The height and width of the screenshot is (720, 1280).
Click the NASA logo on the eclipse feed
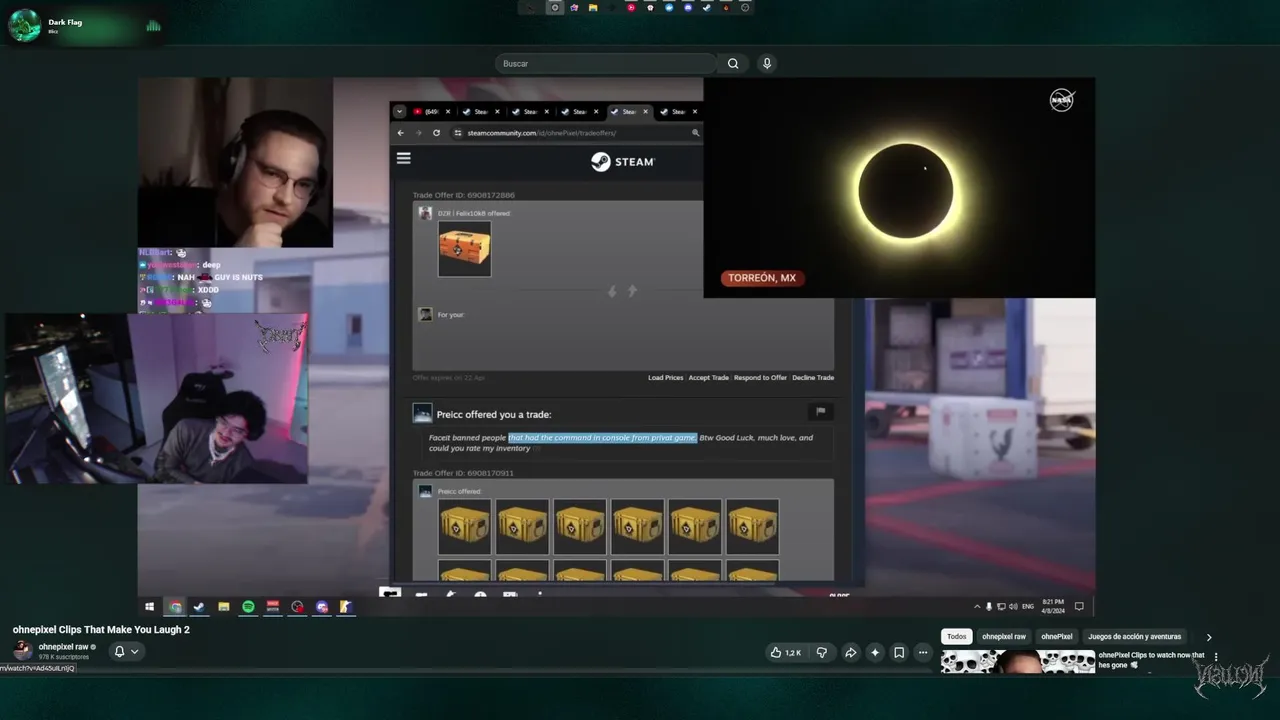pos(1062,100)
